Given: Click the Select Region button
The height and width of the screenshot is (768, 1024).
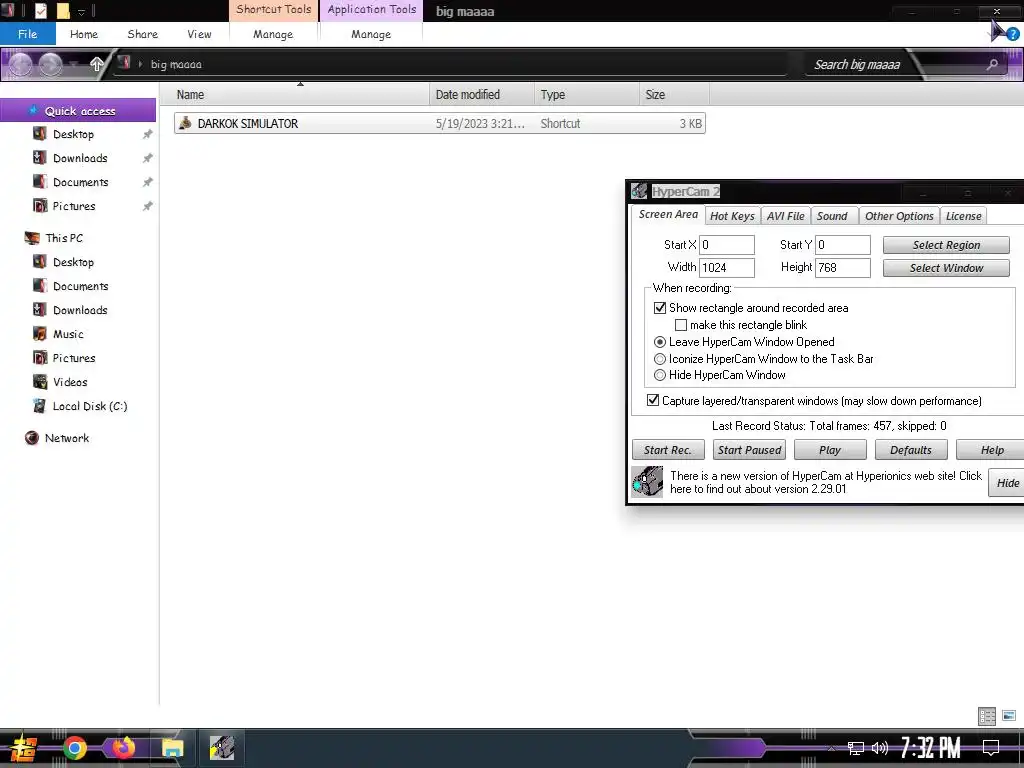Looking at the screenshot, I should coord(946,245).
